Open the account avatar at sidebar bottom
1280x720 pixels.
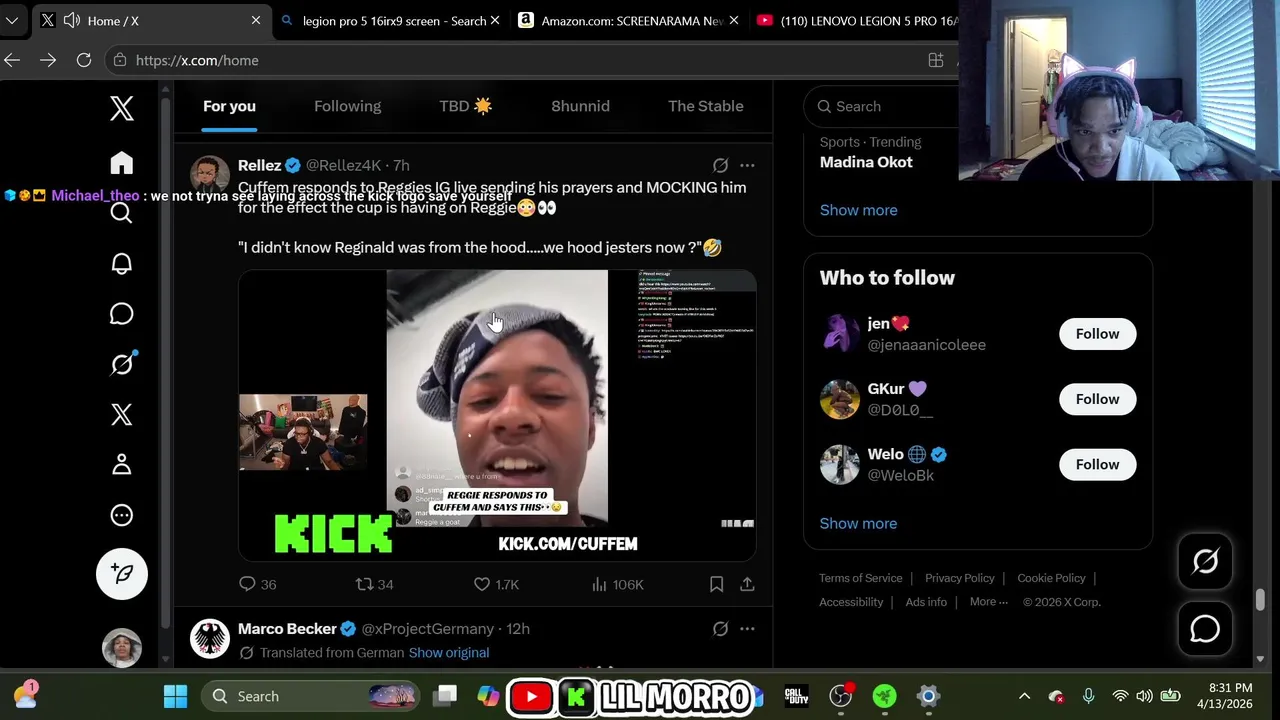click(122, 648)
